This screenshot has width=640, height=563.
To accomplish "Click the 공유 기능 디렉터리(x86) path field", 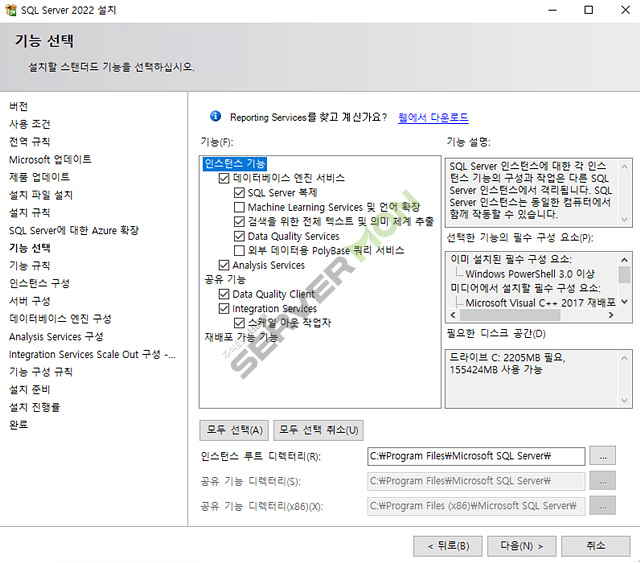I will click(476, 506).
